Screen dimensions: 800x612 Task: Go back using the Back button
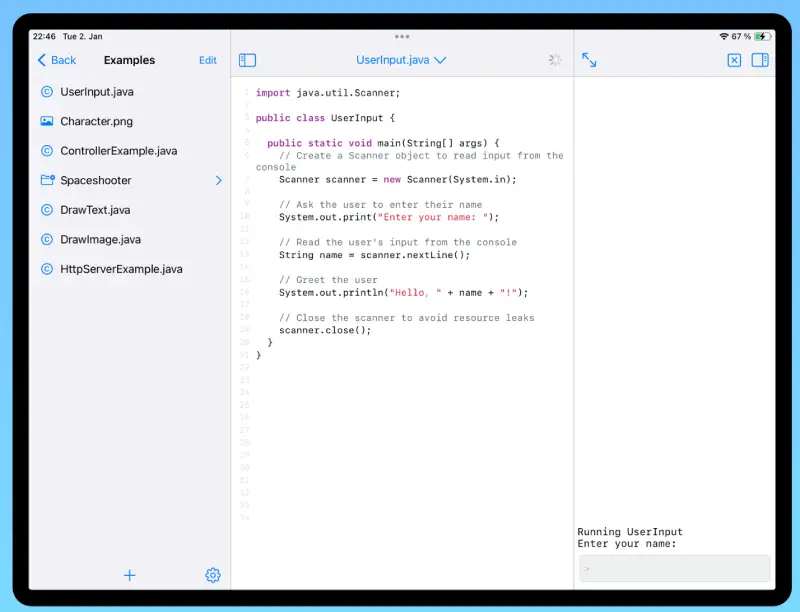pos(57,60)
